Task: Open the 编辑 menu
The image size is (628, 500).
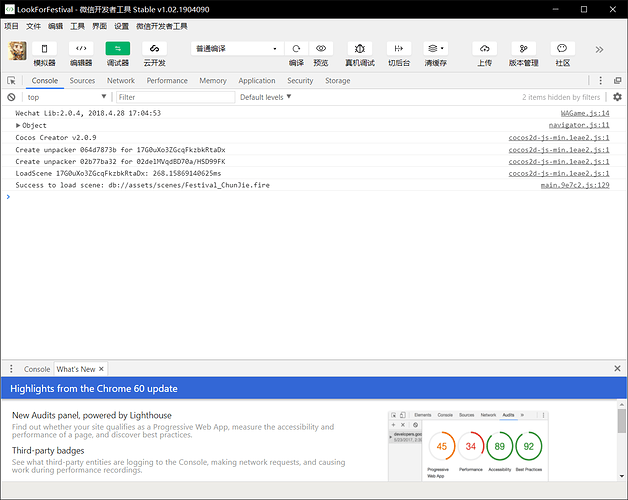Action: point(55,26)
